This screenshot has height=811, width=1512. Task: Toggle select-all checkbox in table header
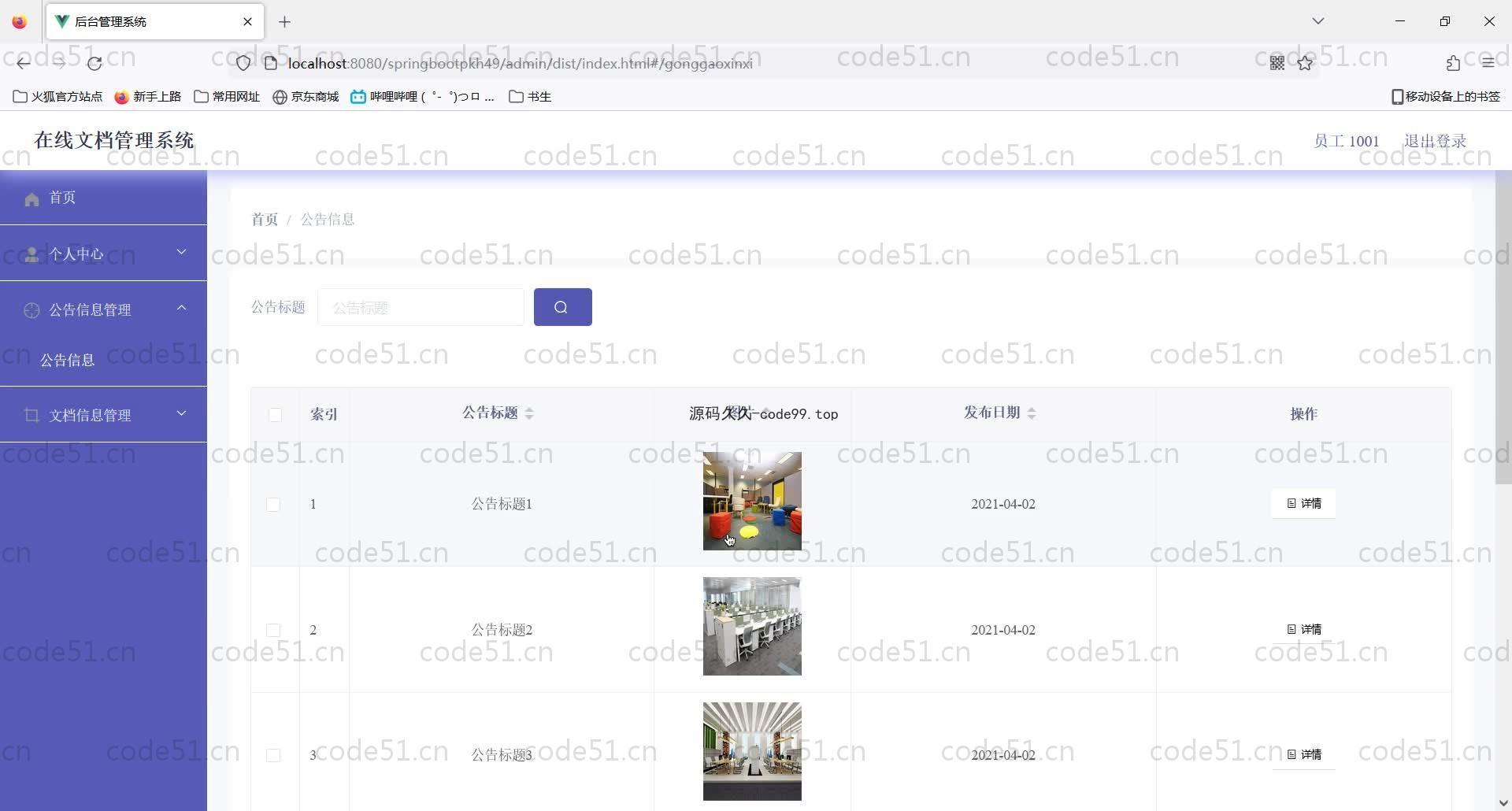click(275, 415)
